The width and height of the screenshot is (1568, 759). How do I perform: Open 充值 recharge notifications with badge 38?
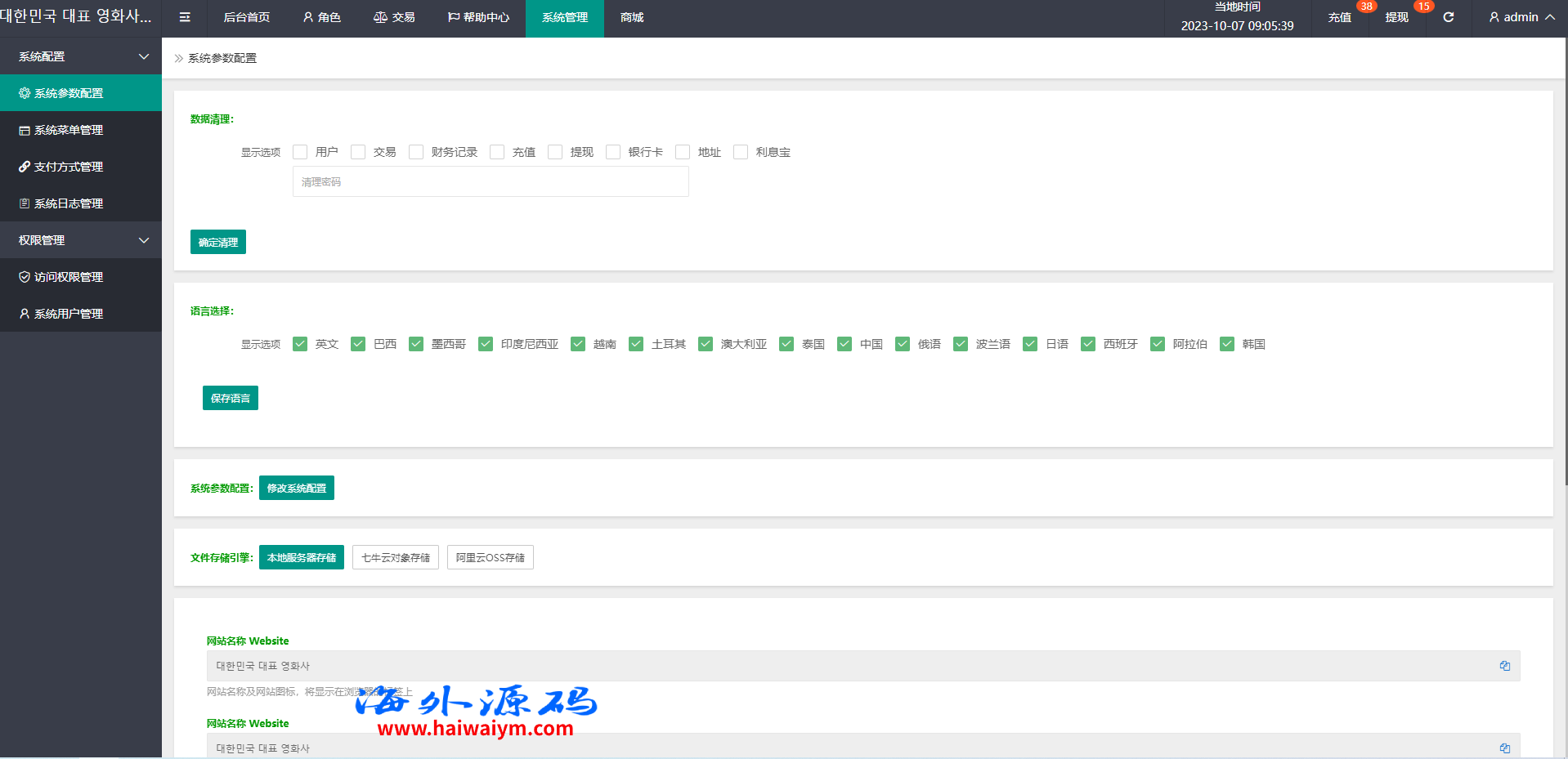[1340, 17]
